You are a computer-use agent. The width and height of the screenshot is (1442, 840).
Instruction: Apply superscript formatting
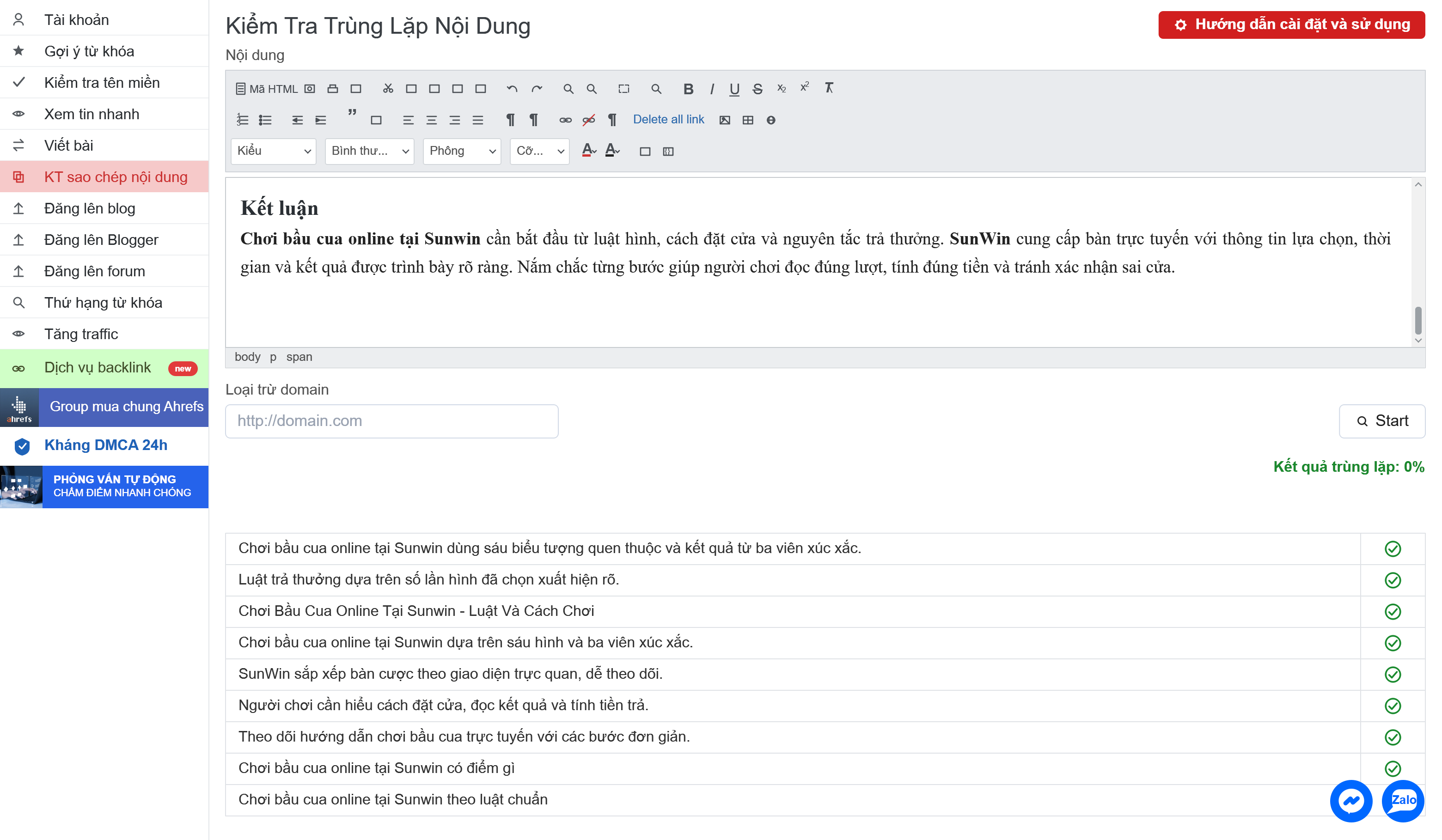(x=805, y=87)
